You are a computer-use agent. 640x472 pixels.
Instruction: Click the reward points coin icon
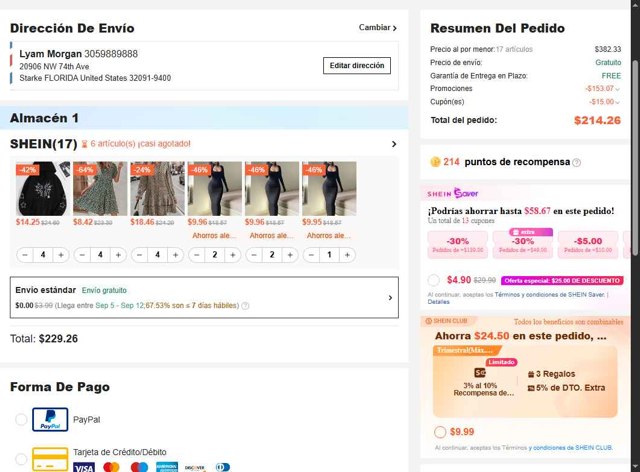pos(435,162)
